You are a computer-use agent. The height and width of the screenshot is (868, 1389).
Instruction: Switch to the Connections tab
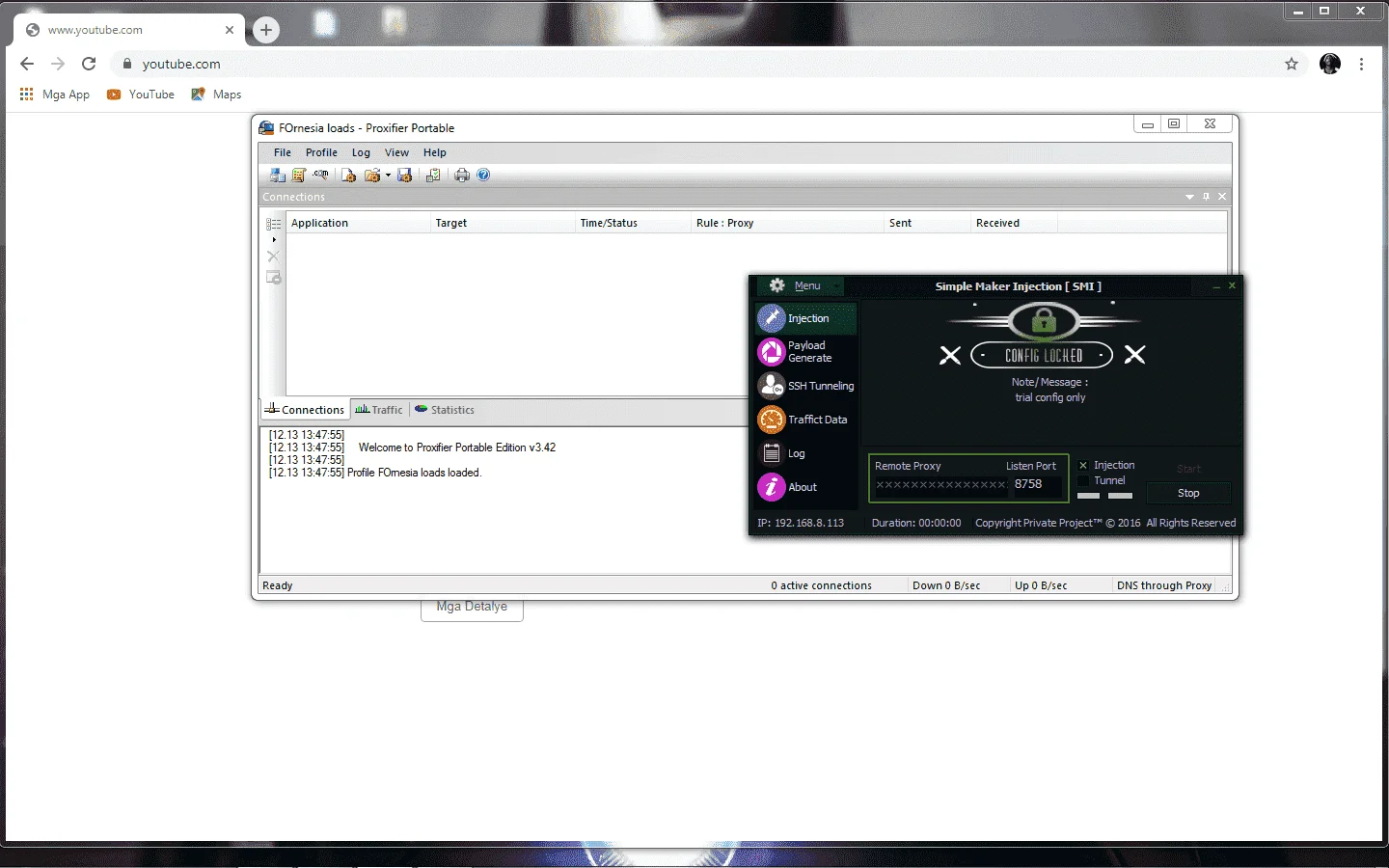click(x=305, y=410)
